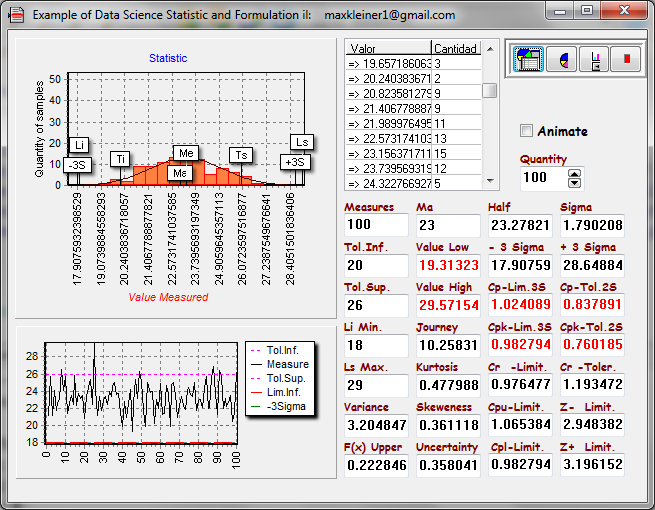655x510 pixels.
Task: Click the Tol.Sup. field showing 26
Action: (375, 305)
